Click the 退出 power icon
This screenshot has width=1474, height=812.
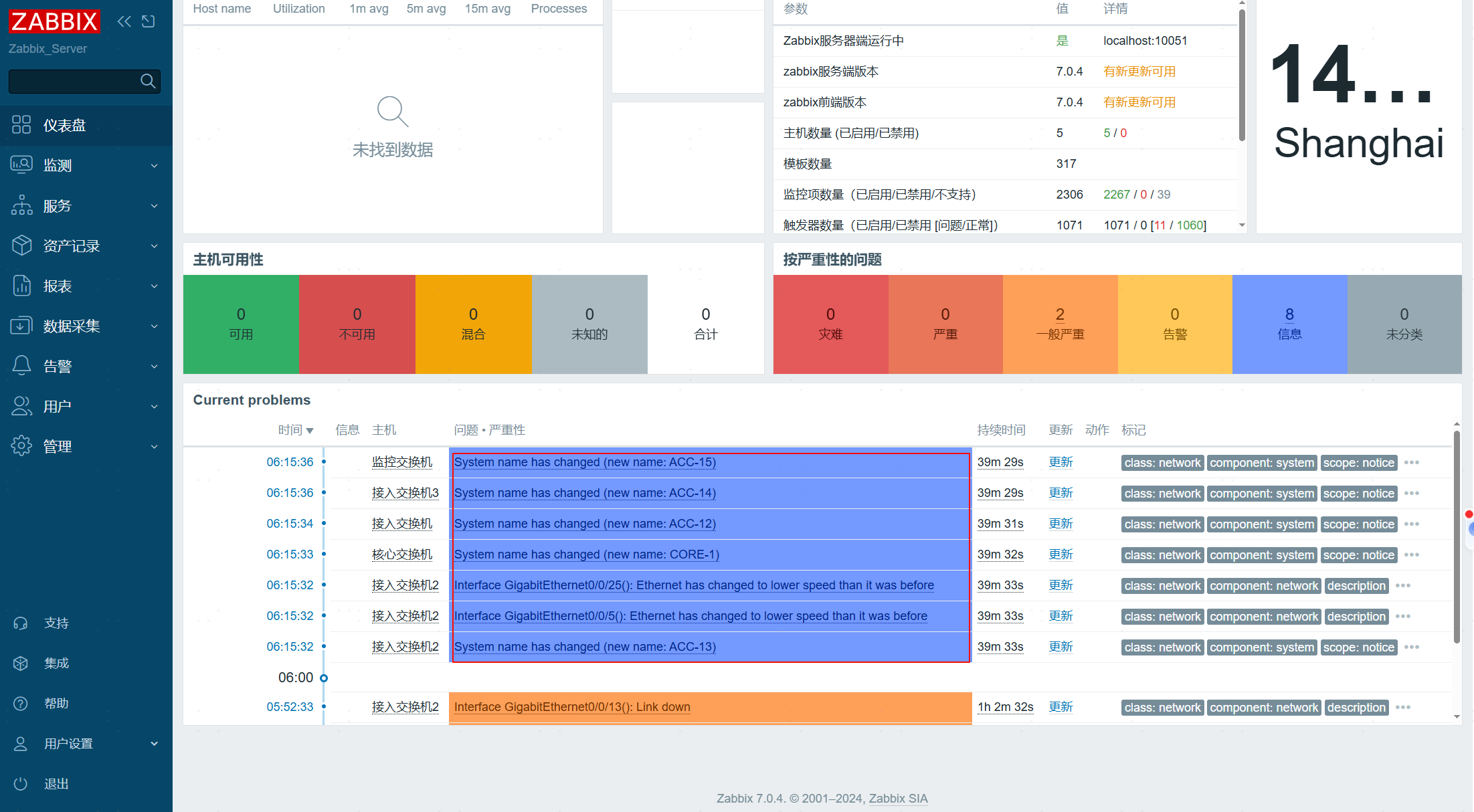[21, 784]
